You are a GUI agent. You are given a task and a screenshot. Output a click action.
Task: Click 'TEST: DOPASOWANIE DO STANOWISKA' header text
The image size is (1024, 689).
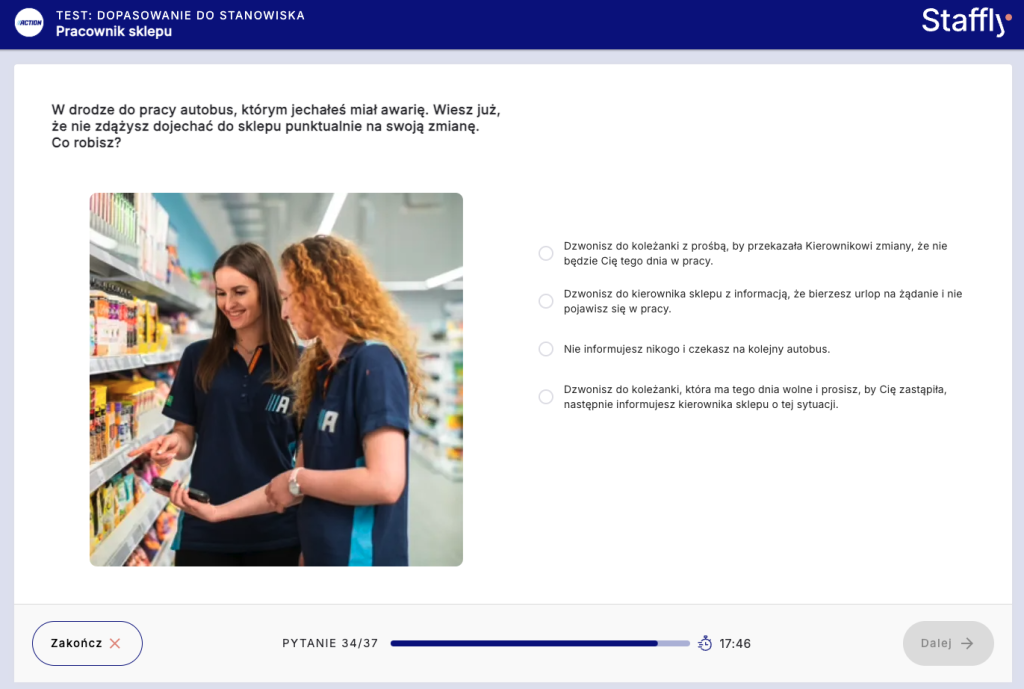(180, 15)
